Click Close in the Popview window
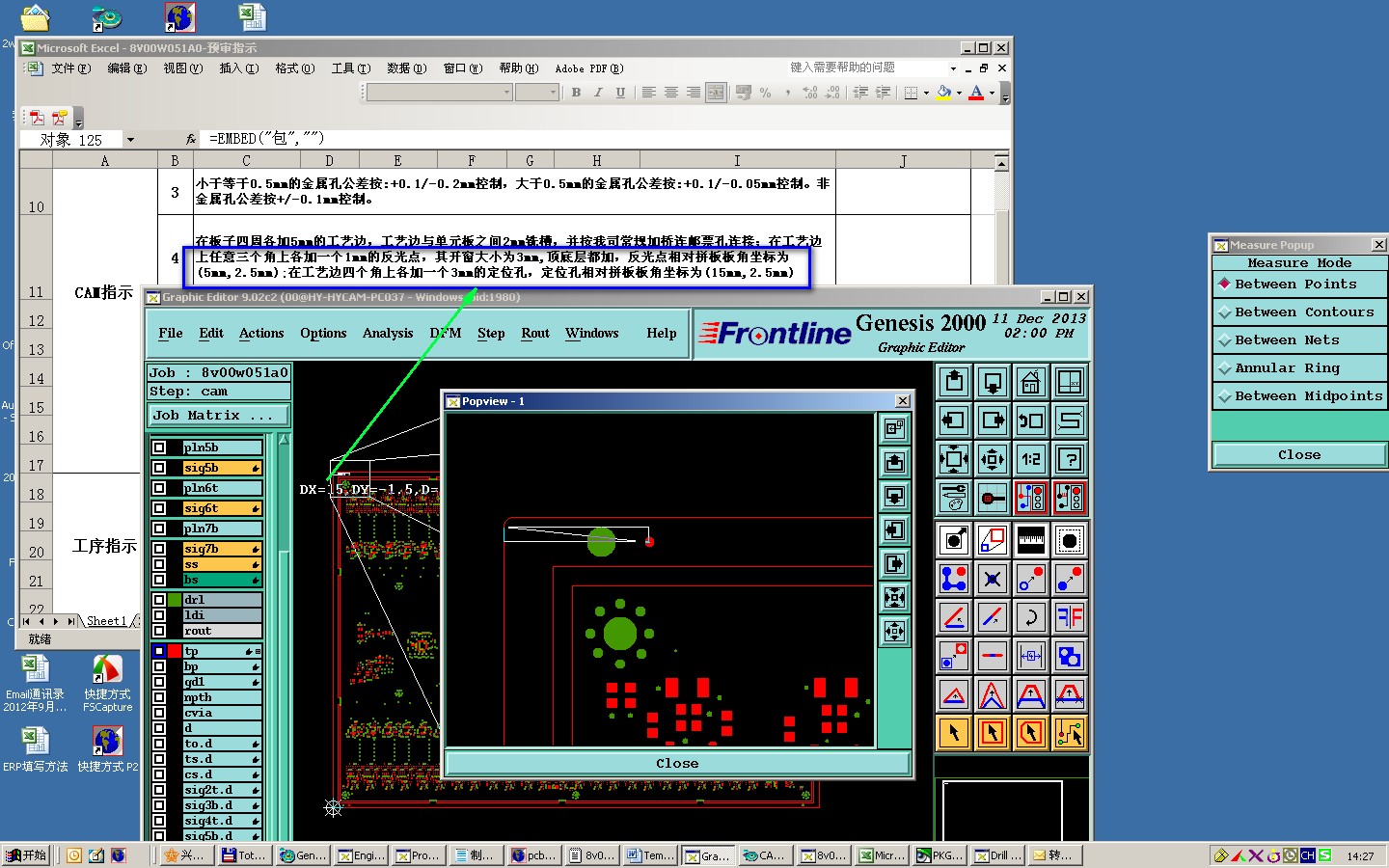 coord(677,763)
